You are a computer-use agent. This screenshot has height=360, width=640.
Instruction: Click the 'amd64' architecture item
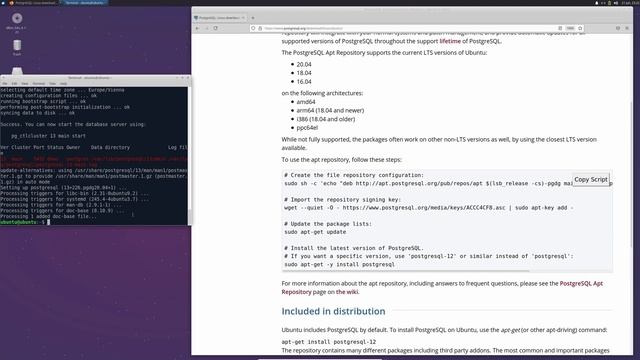[306, 102]
